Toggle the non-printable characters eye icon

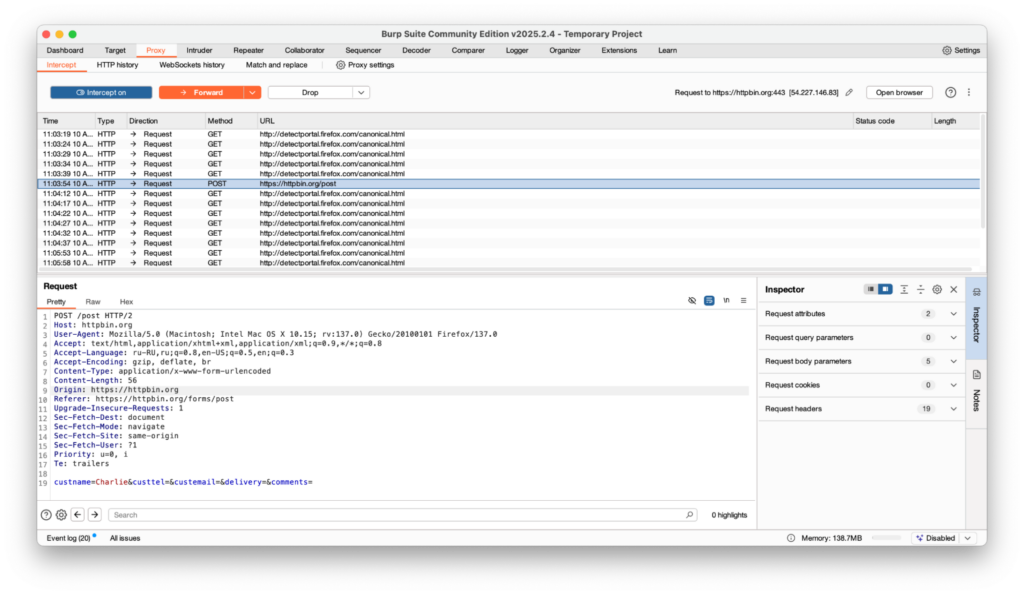692,300
